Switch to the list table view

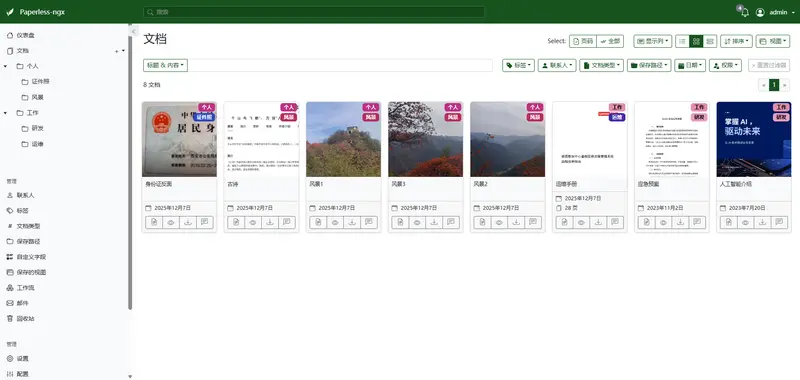pyautogui.click(x=682, y=41)
